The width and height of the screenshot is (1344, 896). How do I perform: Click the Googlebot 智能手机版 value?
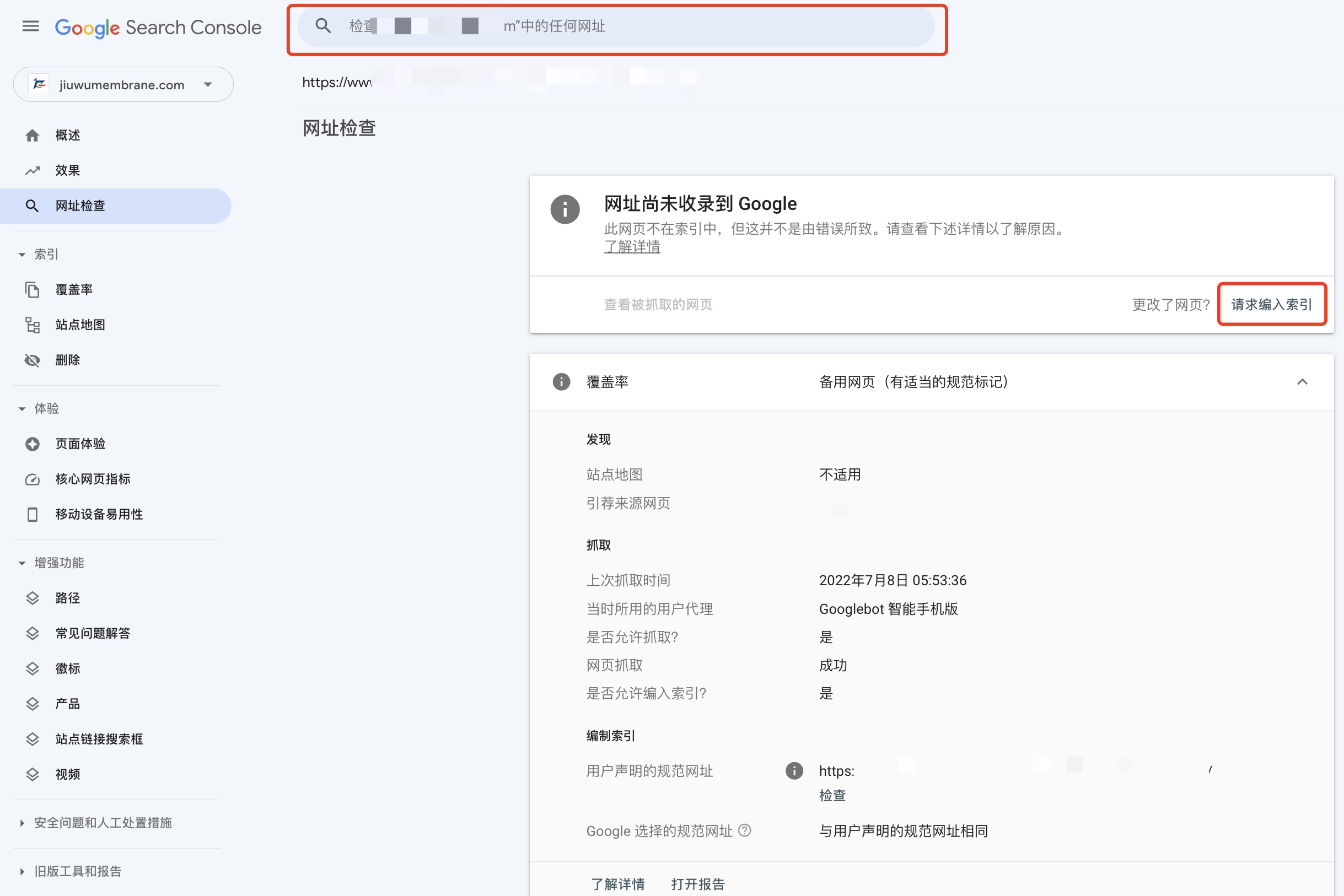click(x=889, y=609)
